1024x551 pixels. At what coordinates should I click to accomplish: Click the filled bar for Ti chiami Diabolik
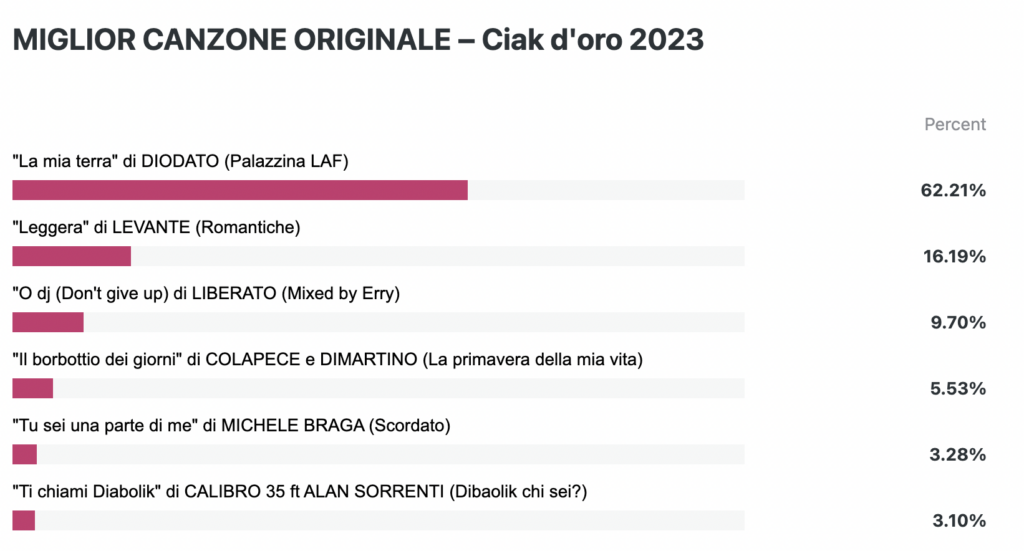(x=24, y=520)
